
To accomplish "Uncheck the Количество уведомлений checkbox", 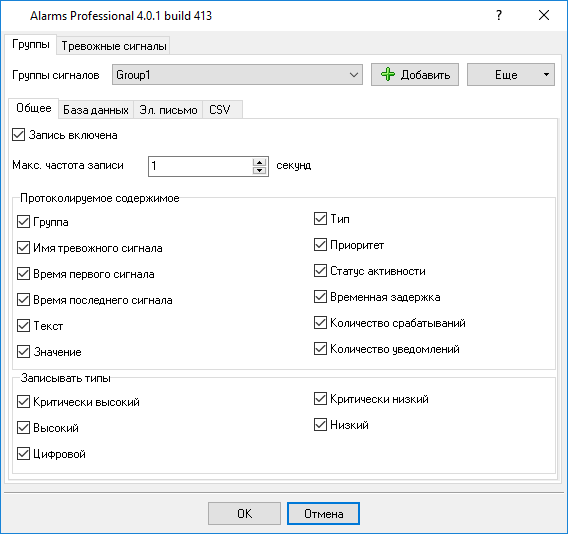I will pos(320,349).
